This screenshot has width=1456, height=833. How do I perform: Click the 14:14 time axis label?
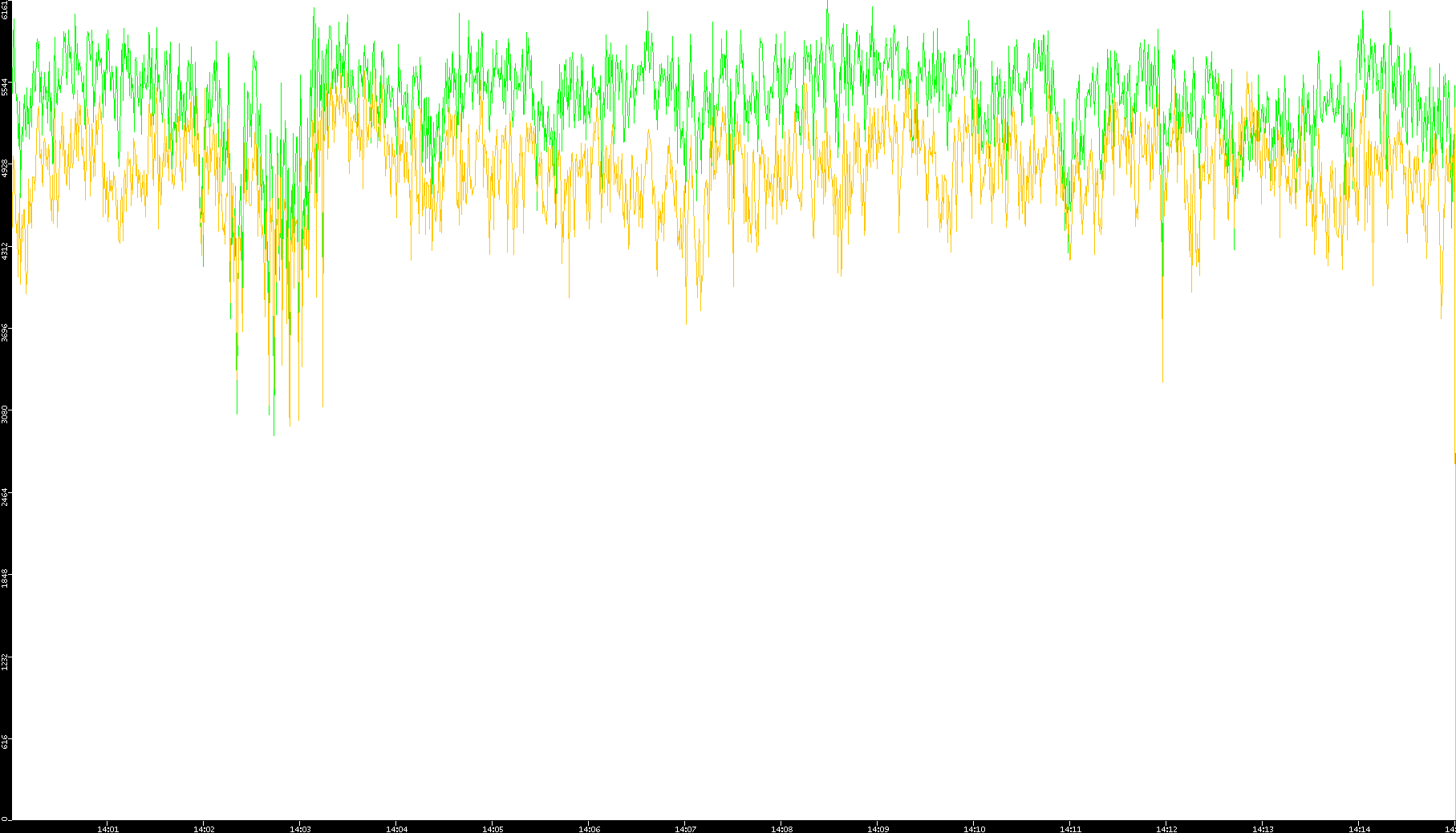[1359, 829]
